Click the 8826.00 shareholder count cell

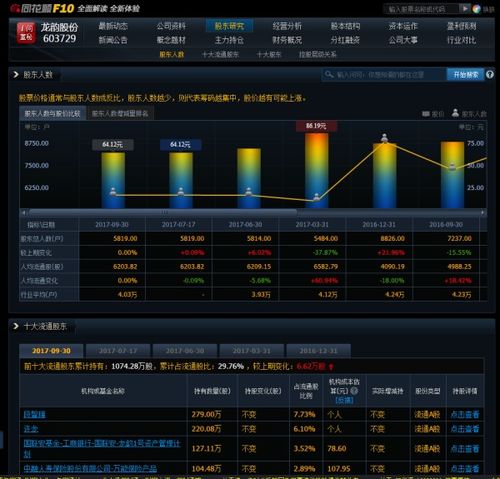point(393,238)
